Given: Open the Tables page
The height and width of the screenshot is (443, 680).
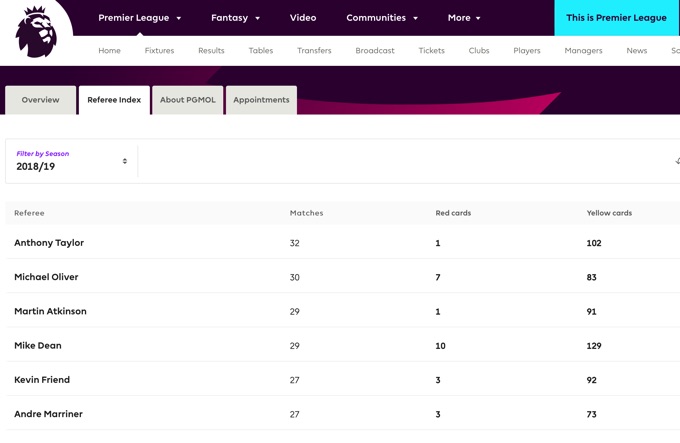Looking at the screenshot, I should (261, 50).
